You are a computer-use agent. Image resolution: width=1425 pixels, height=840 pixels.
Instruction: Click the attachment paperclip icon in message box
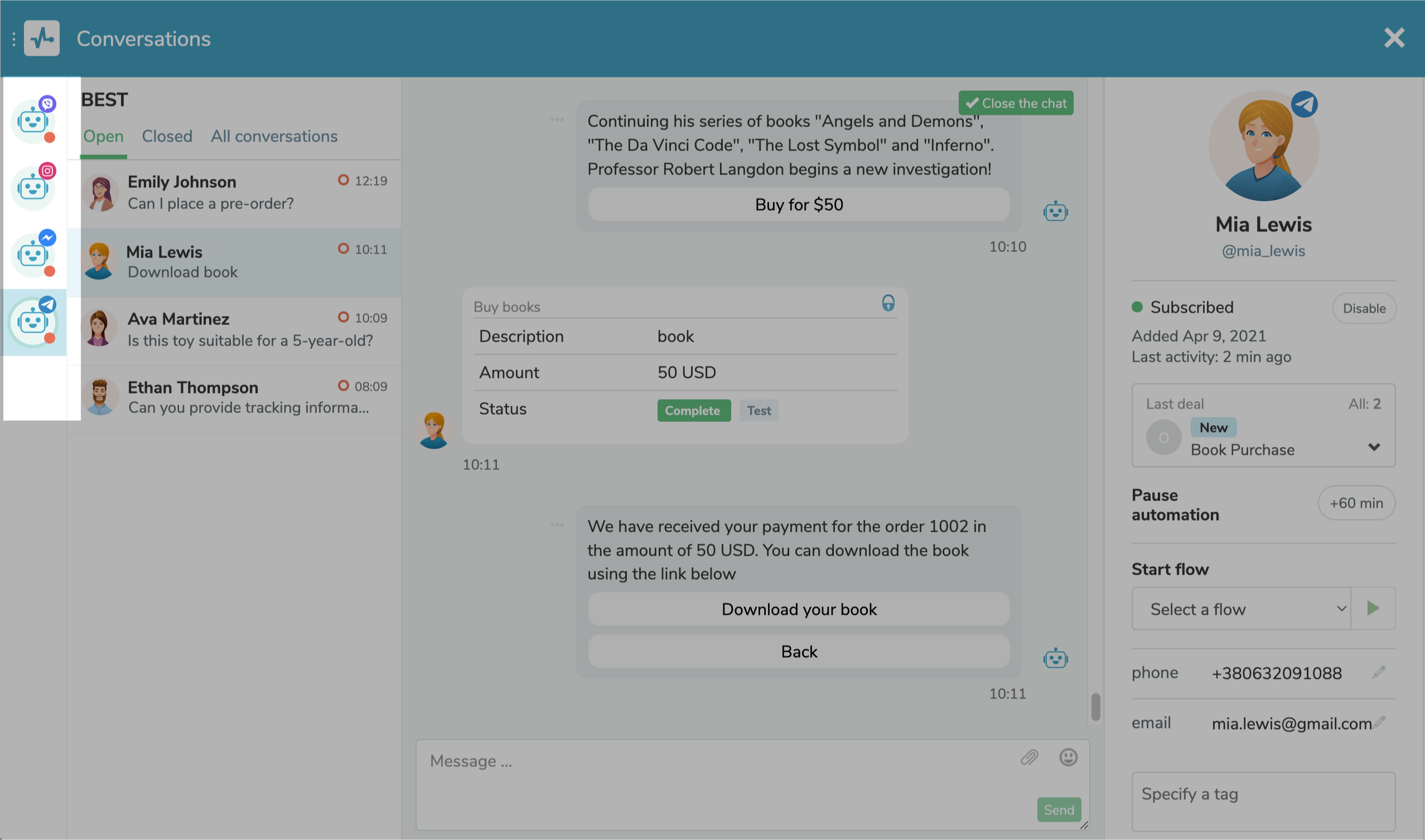point(1030,758)
